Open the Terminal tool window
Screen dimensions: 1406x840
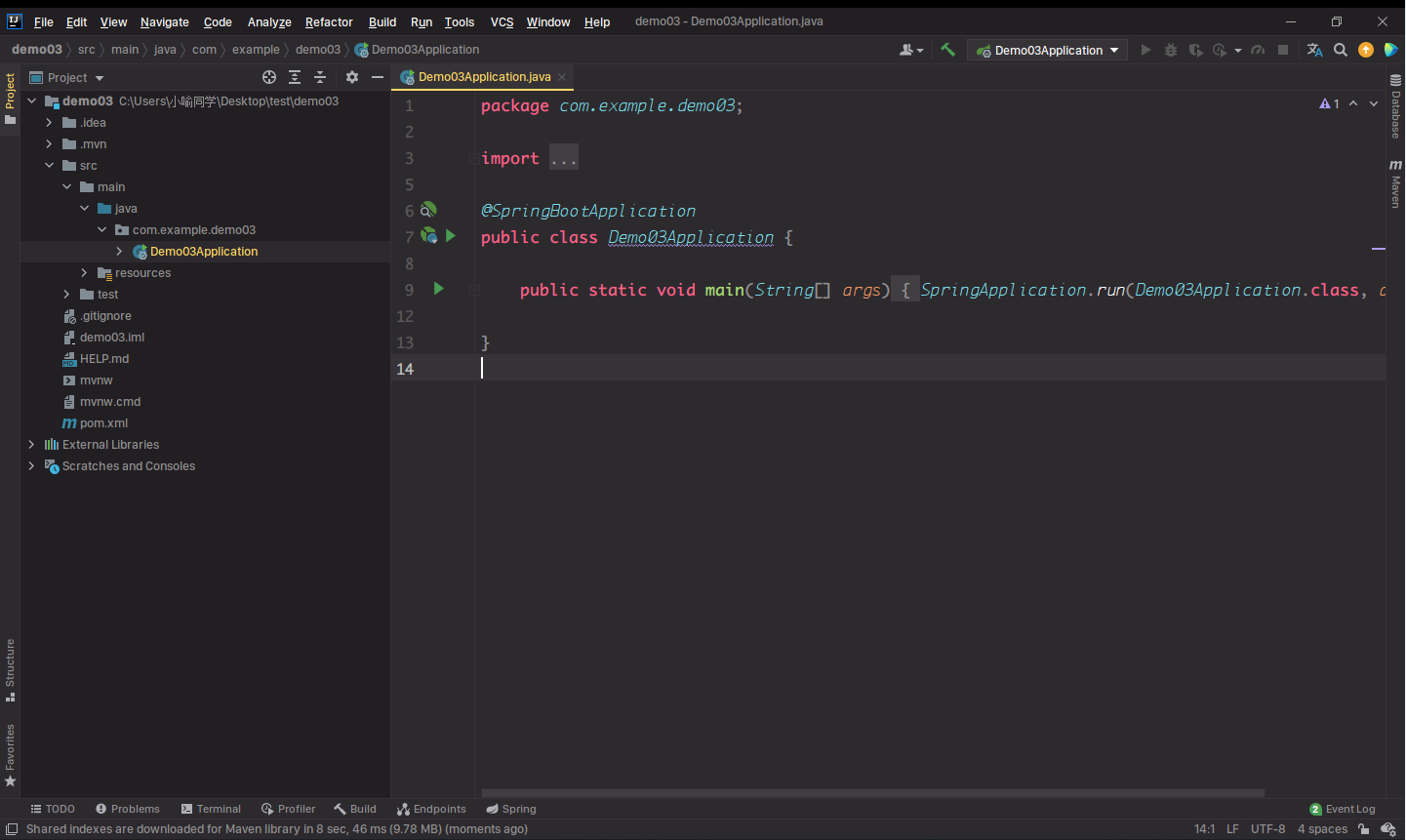pyautogui.click(x=211, y=809)
